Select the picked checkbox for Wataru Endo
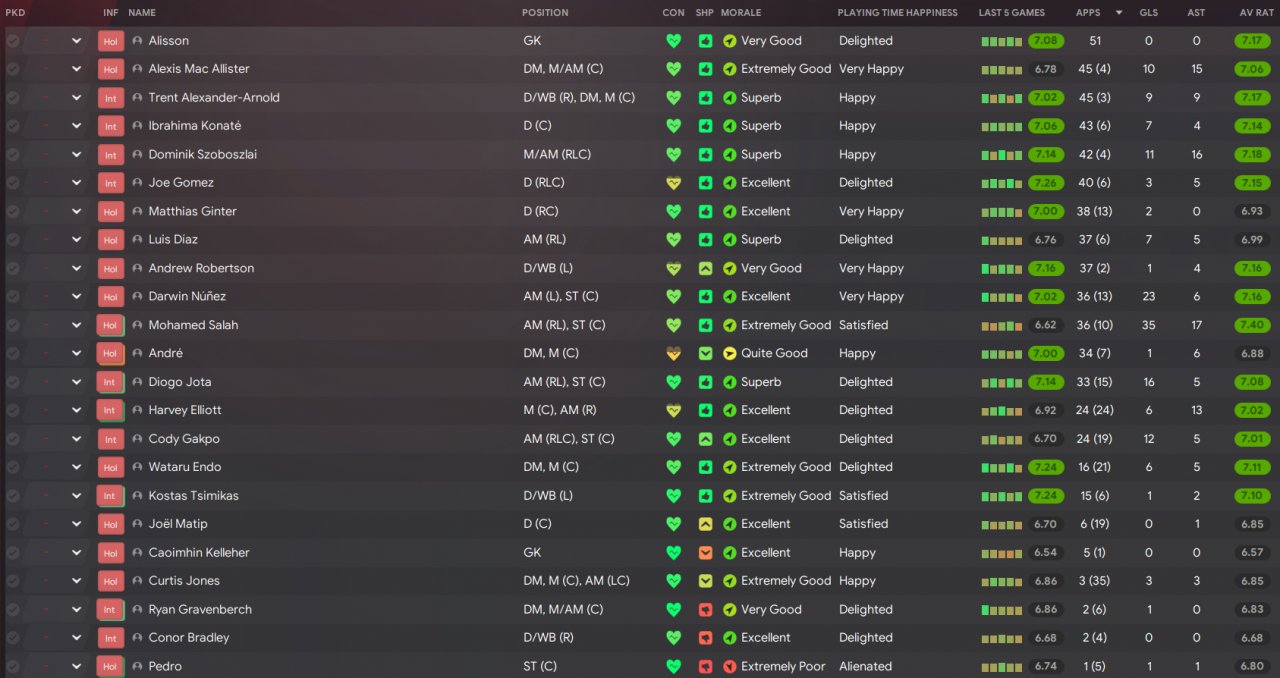Image resolution: width=1280 pixels, height=678 pixels. coord(13,467)
